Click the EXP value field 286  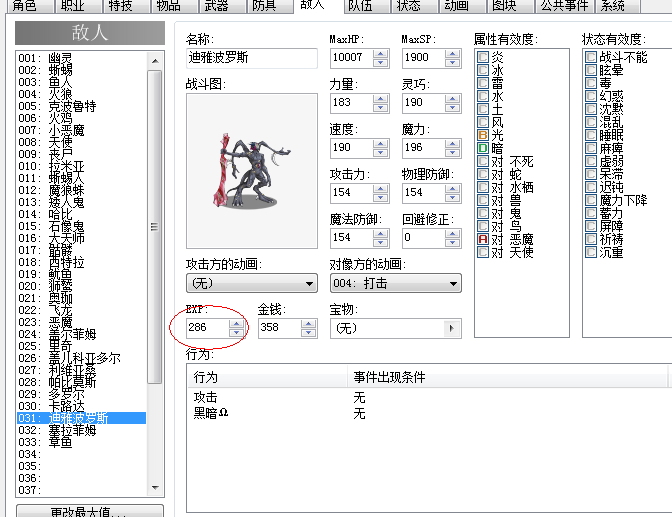pyautogui.click(x=207, y=328)
